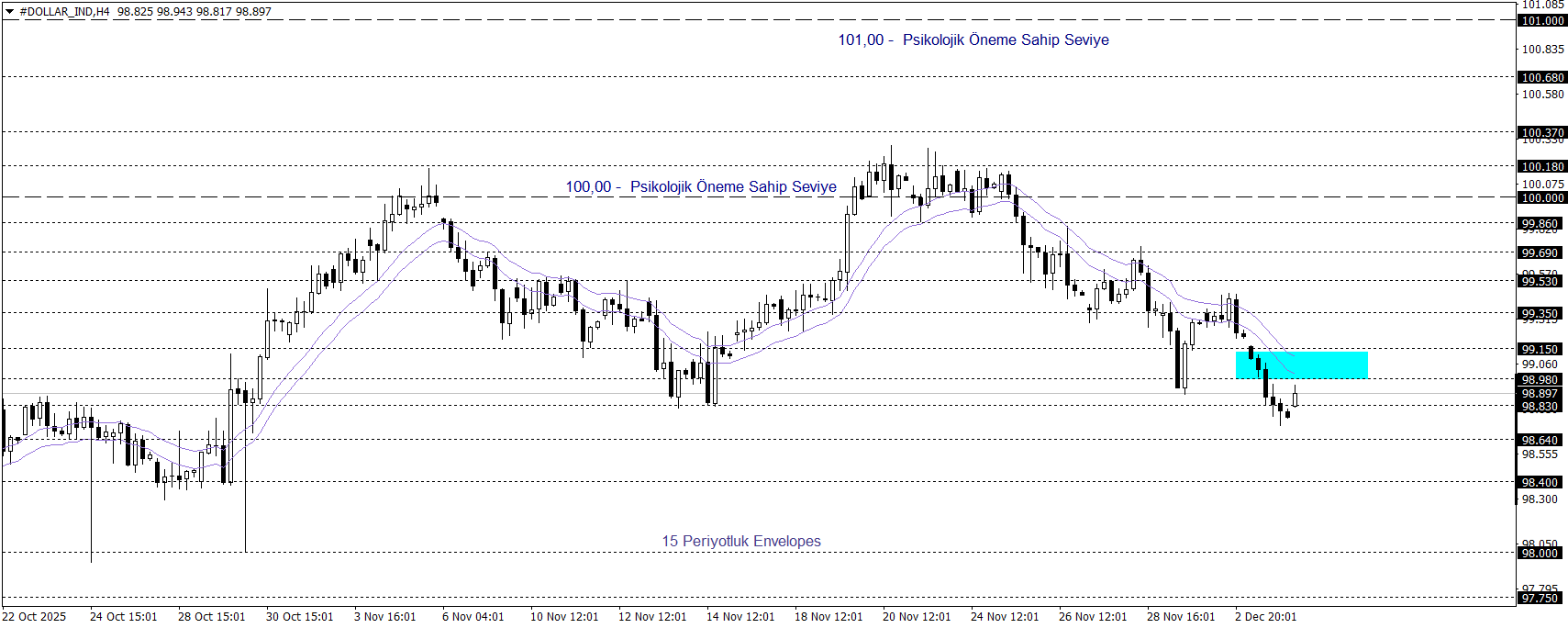Select the cyan highlighted rectangle zone
Image resolution: width=1568 pixels, height=628 pixels.
[1301, 364]
